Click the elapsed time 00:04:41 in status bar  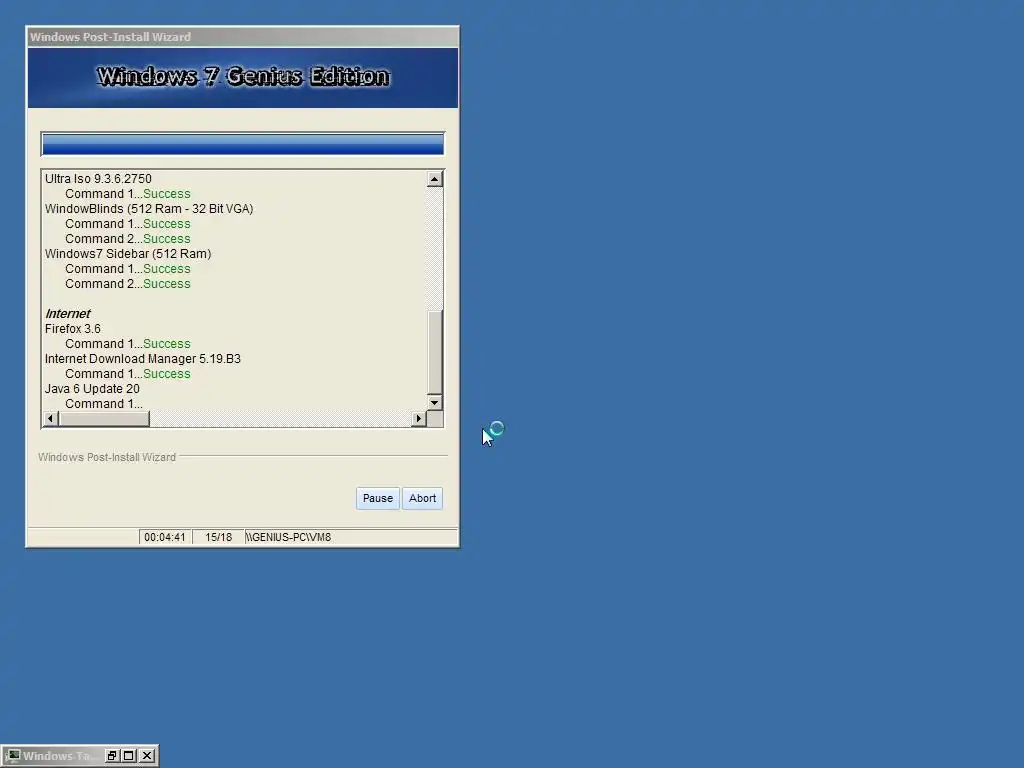165,537
